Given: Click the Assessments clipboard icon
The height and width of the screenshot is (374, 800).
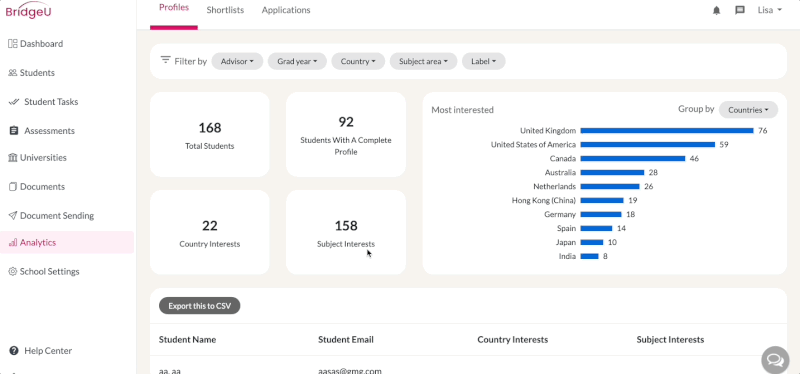Looking at the screenshot, I should (x=14, y=131).
